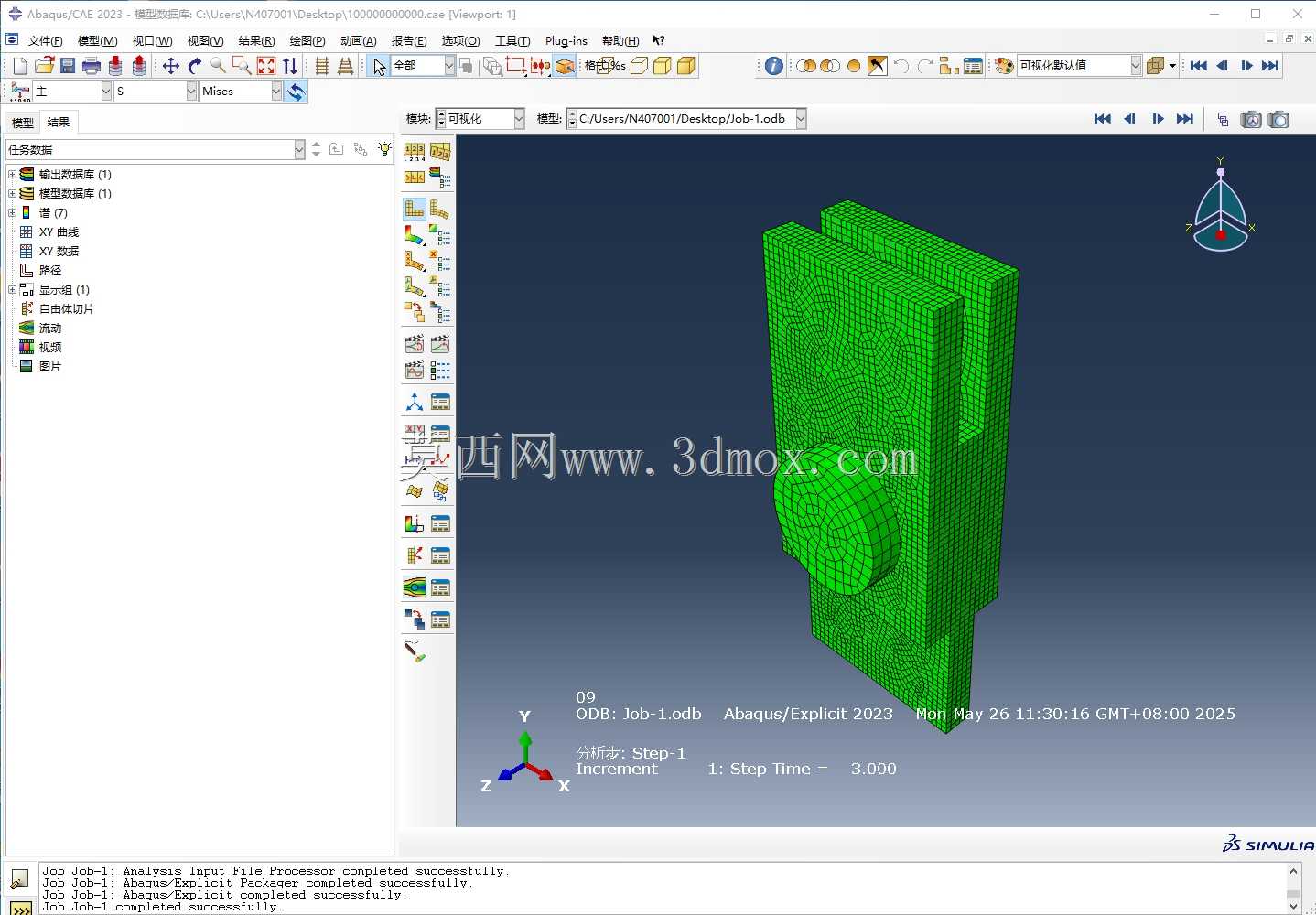Click the message area tab icon
Viewport: 1316px width, 915px height.
[x=19, y=879]
